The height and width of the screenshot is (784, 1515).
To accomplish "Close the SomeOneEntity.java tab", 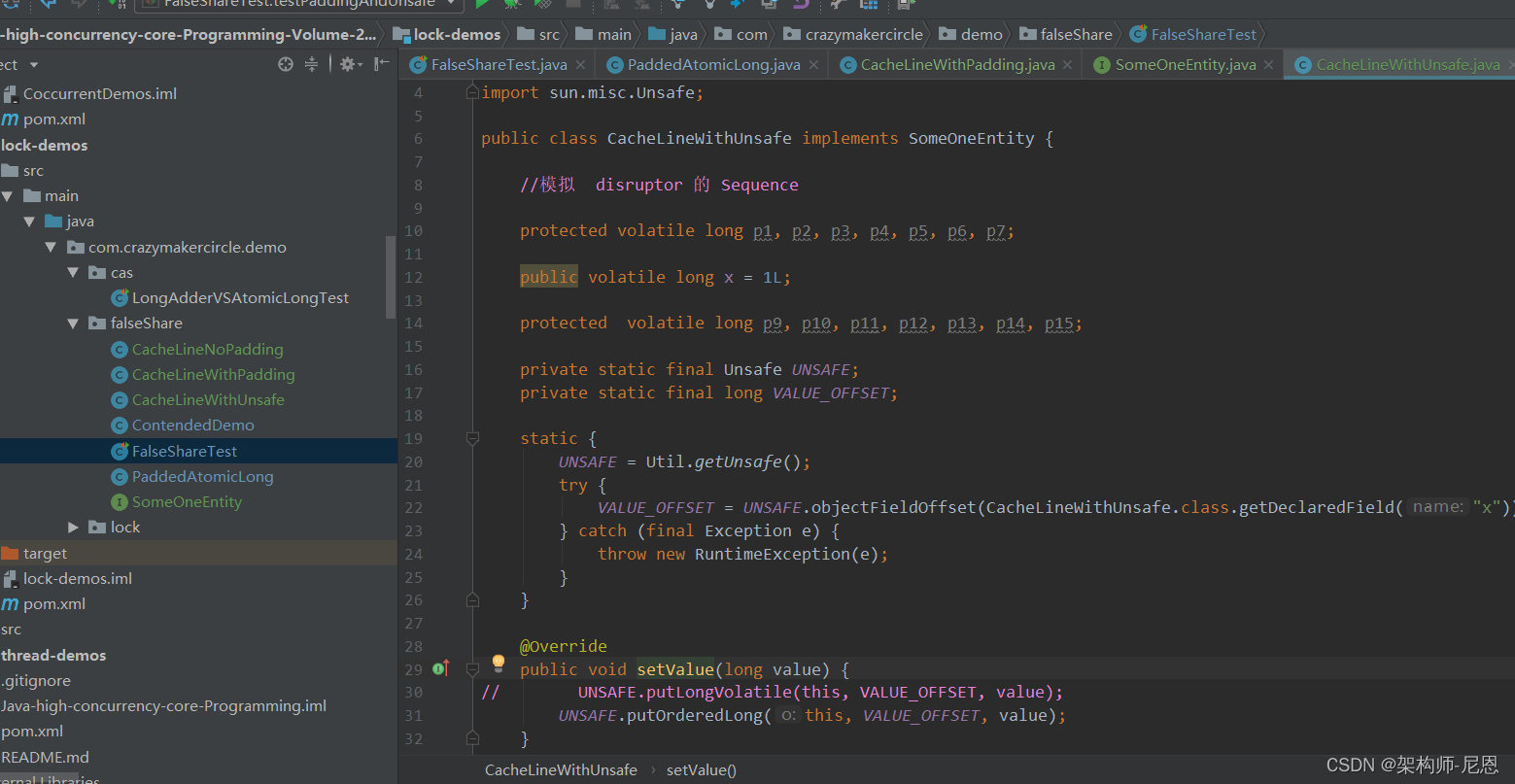I will click(x=1268, y=65).
